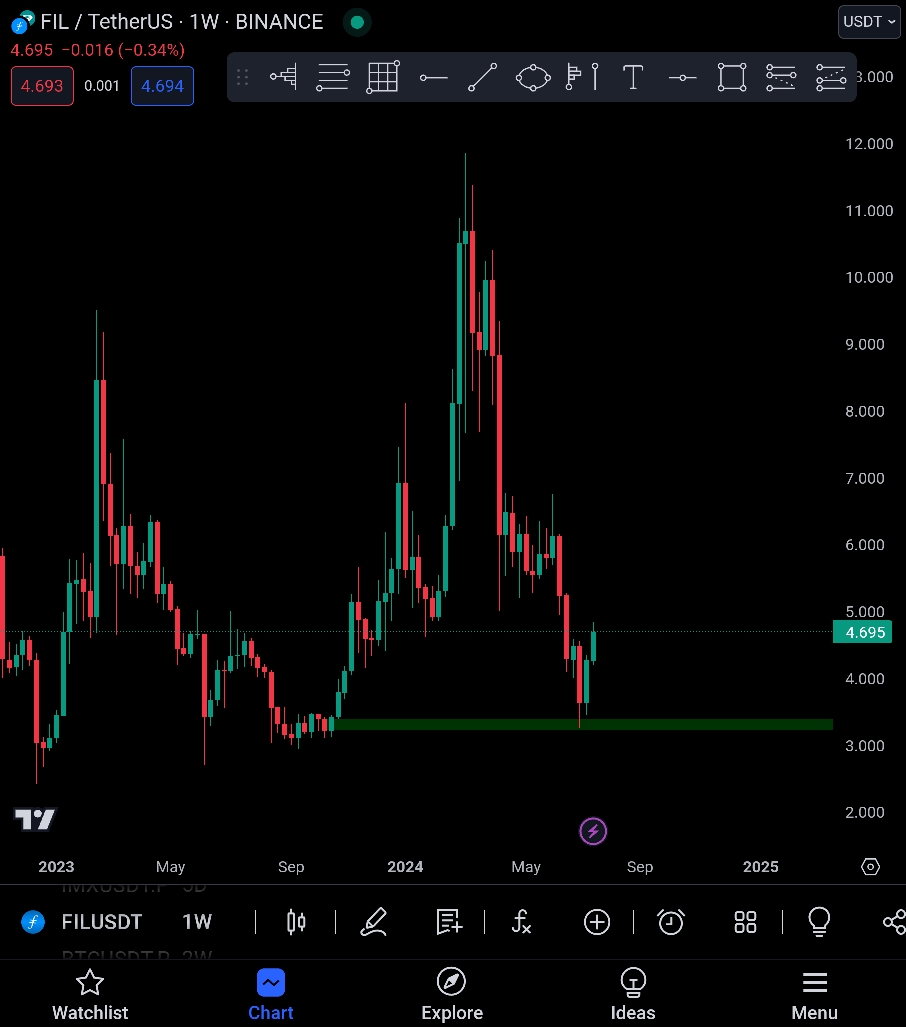The image size is (906, 1027).
Task: Select the horizontal line tool
Action: [x=682, y=78]
